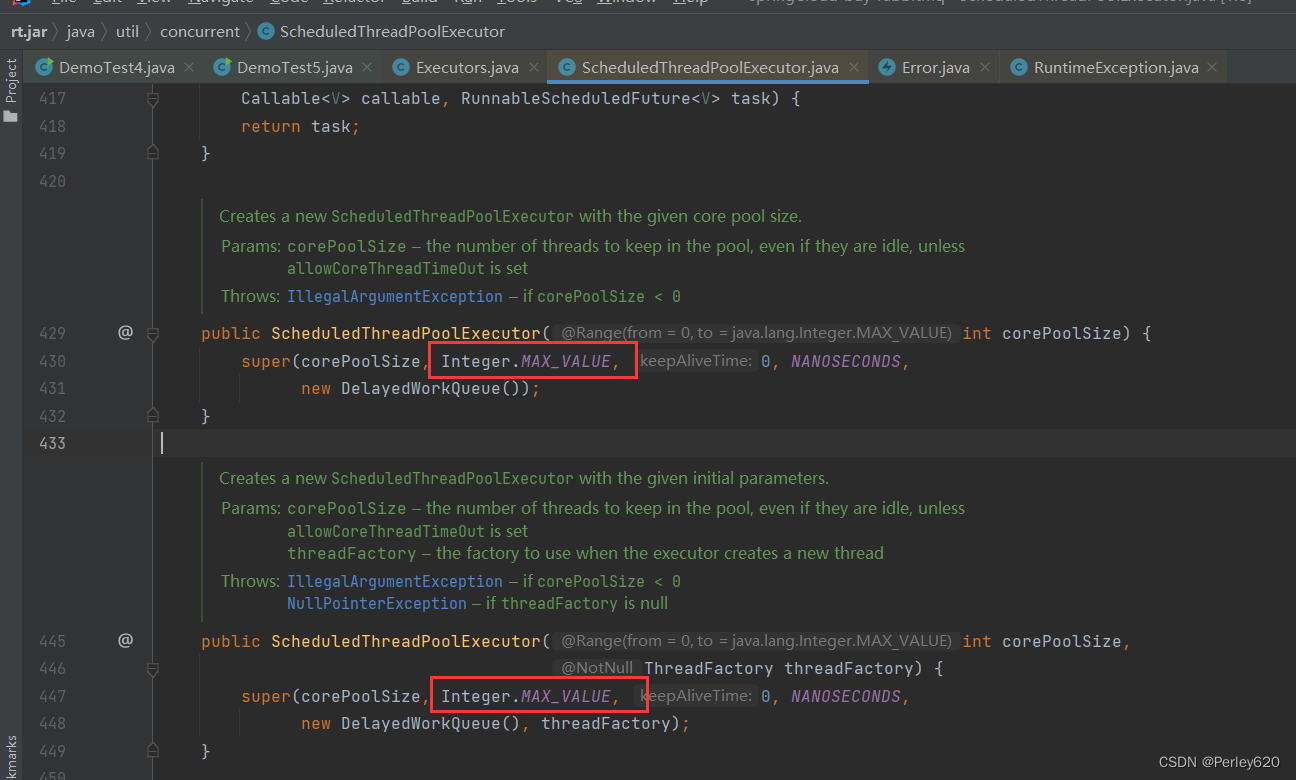The width and height of the screenshot is (1296, 780).
Task: Click threadFactory param name in second doc
Action: [352, 553]
